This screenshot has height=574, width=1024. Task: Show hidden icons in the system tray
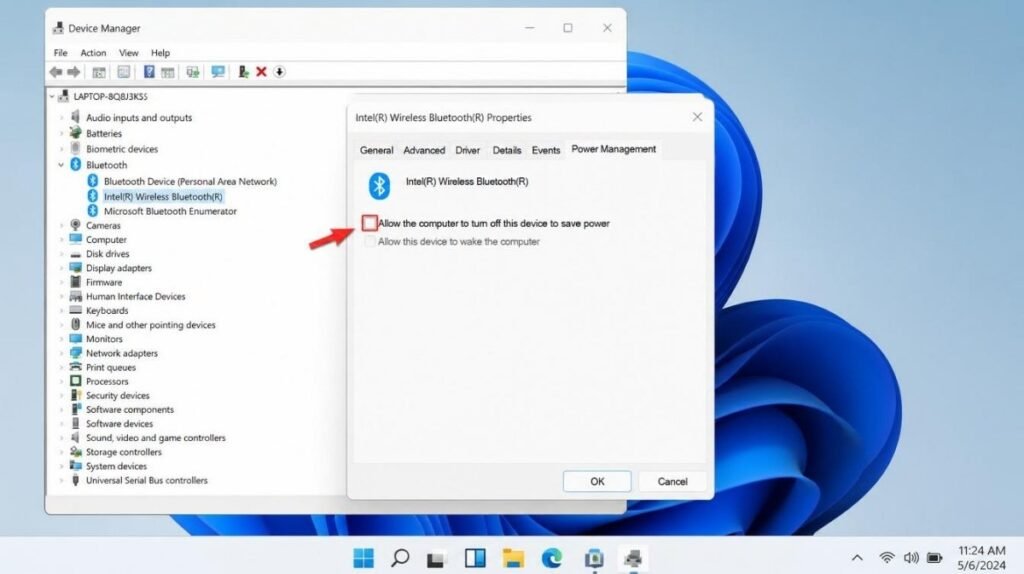(857, 558)
